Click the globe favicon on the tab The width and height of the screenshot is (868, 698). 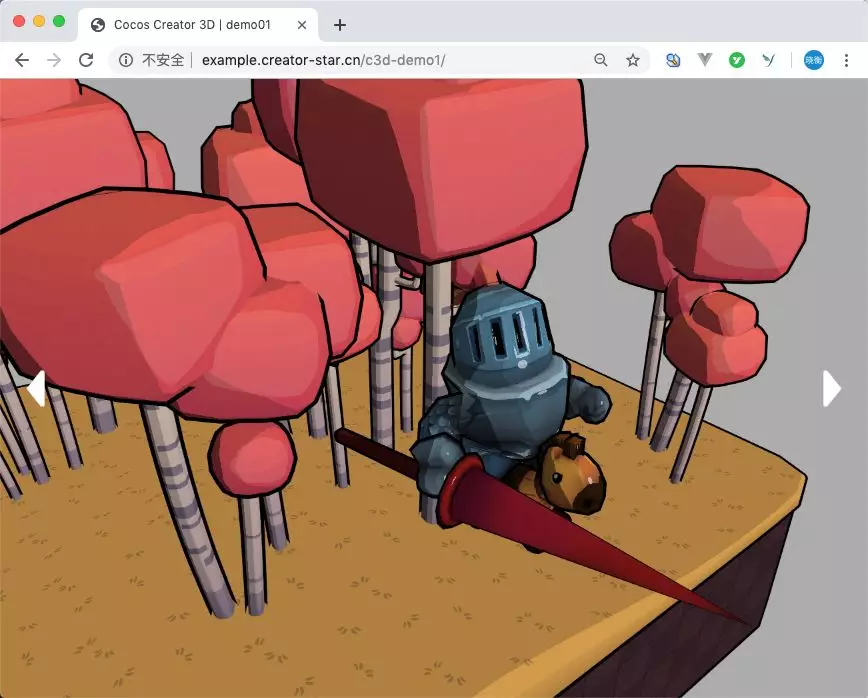click(98, 25)
